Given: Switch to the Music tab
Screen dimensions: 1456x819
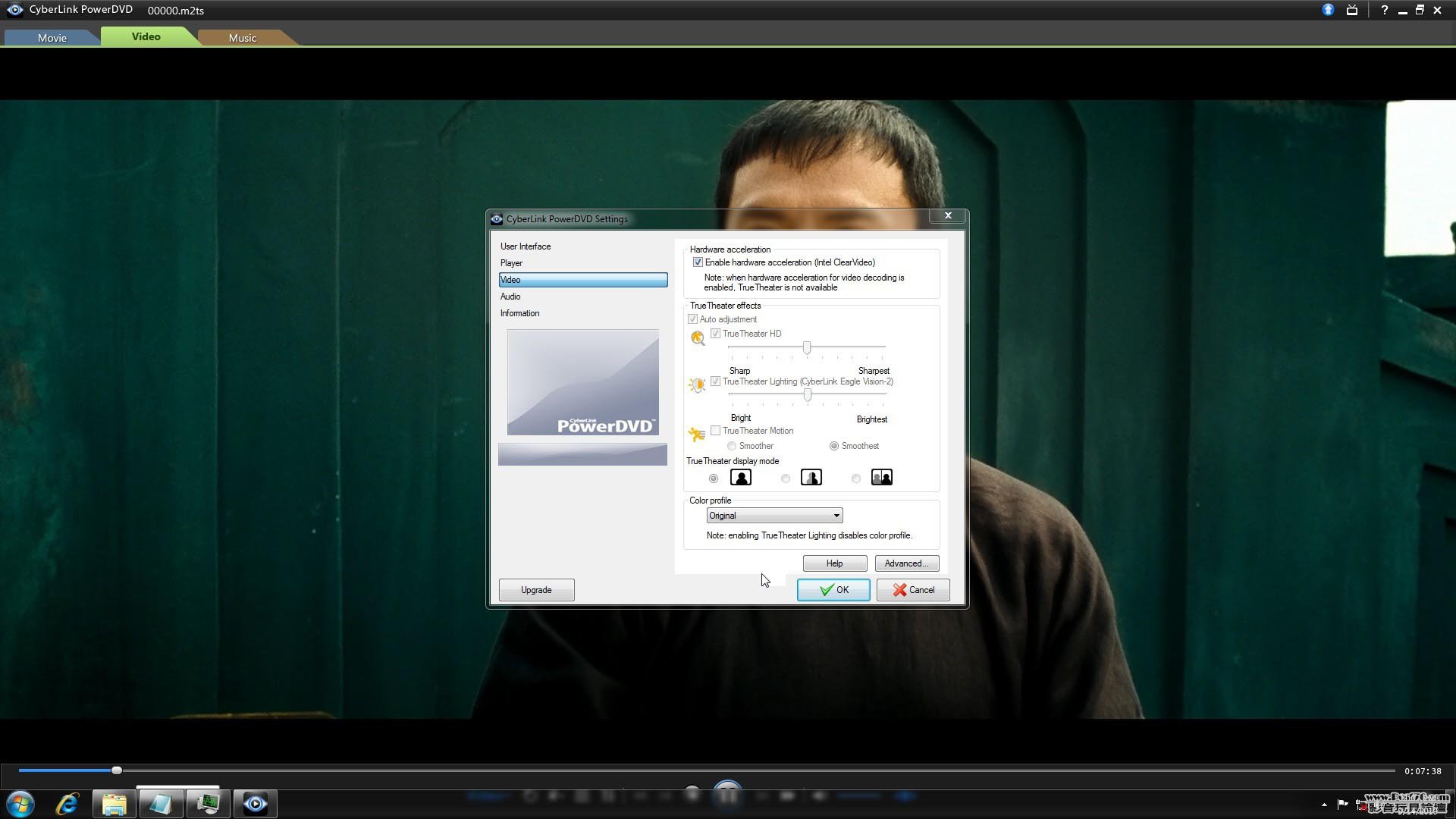Looking at the screenshot, I should (243, 37).
